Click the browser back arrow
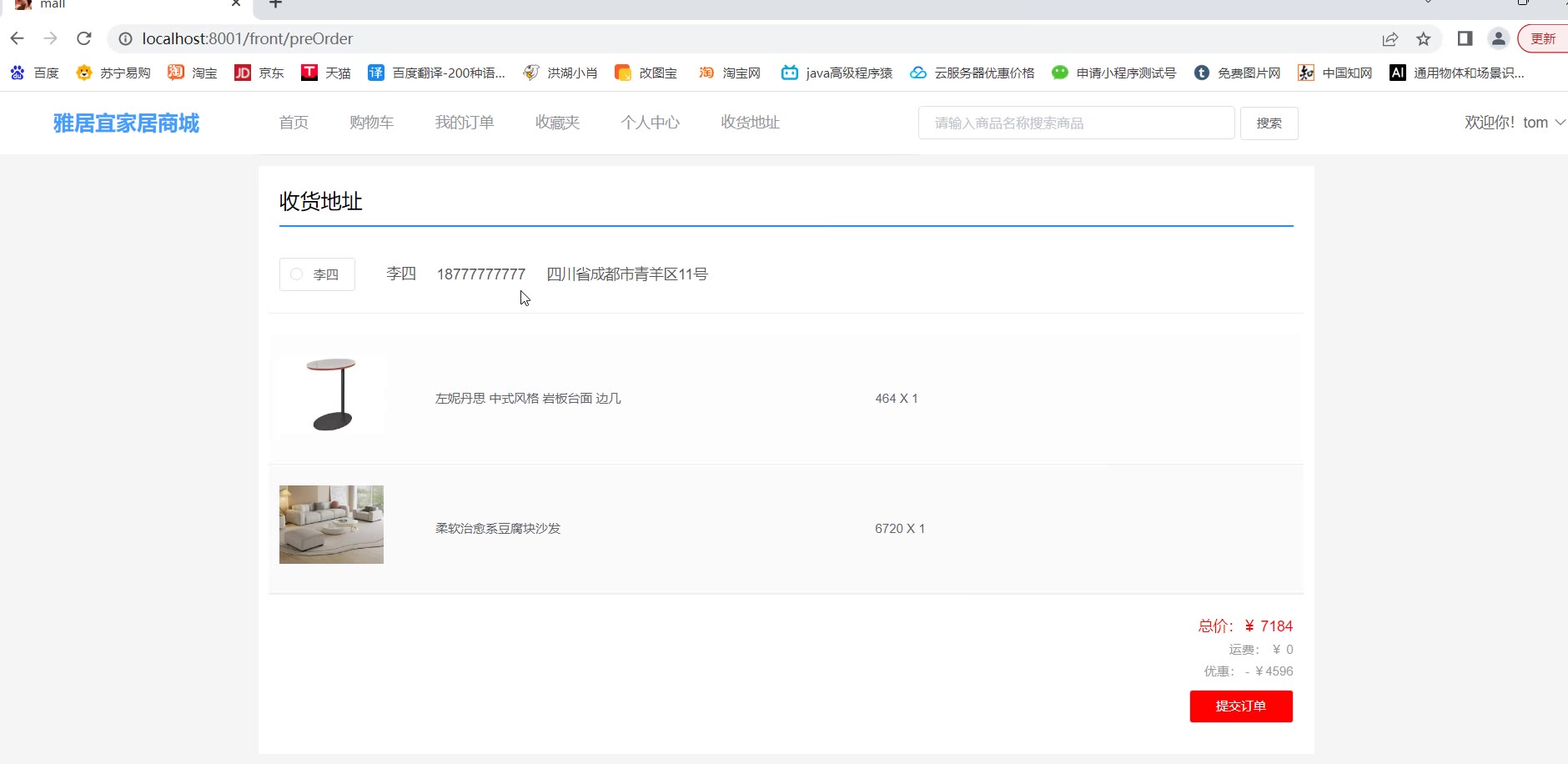Viewport: 1568px width, 764px height. pos(18,38)
